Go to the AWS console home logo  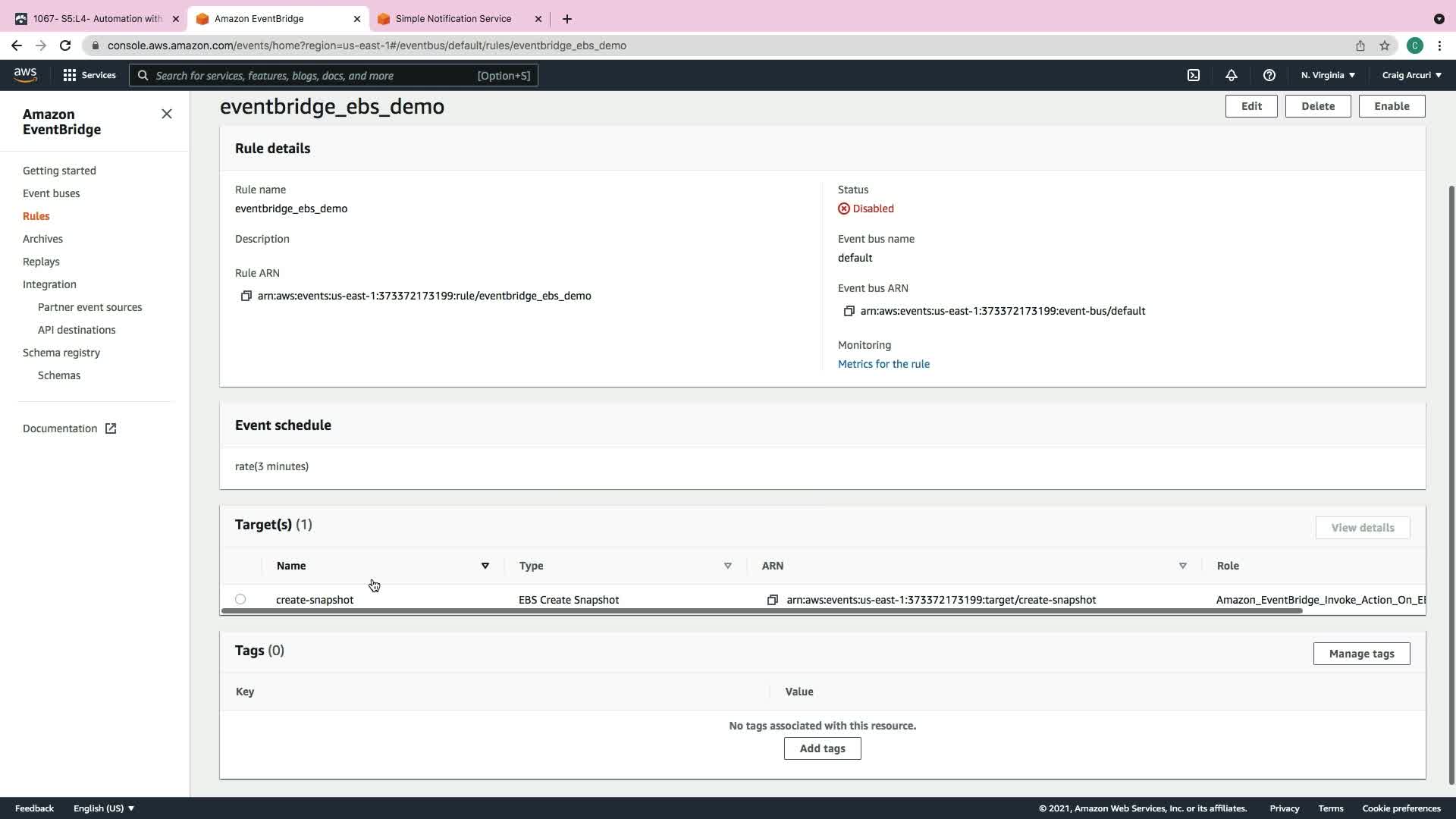(x=25, y=74)
